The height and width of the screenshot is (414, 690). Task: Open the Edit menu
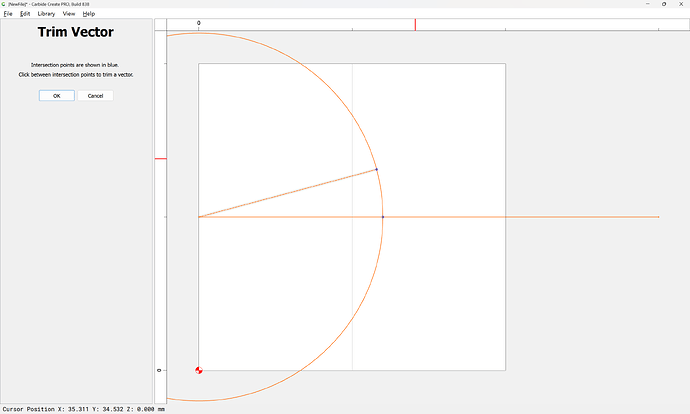tap(25, 14)
